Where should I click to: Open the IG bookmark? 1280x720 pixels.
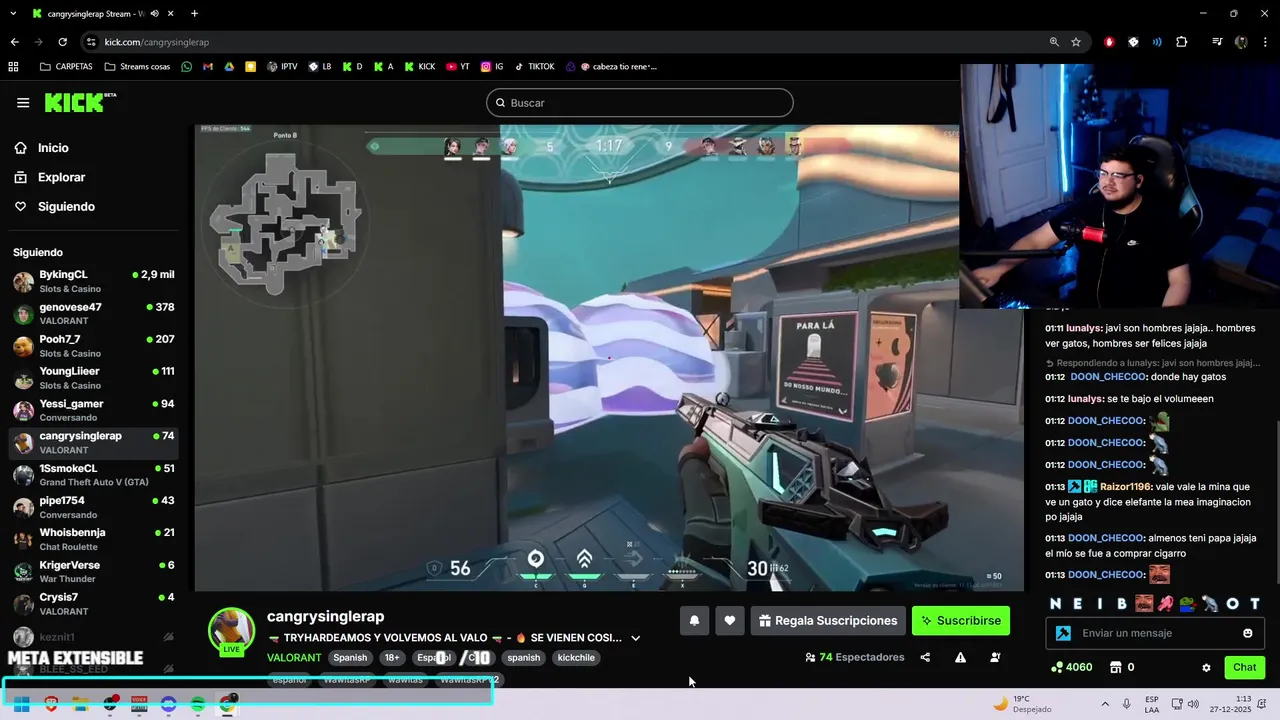click(492, 67)
